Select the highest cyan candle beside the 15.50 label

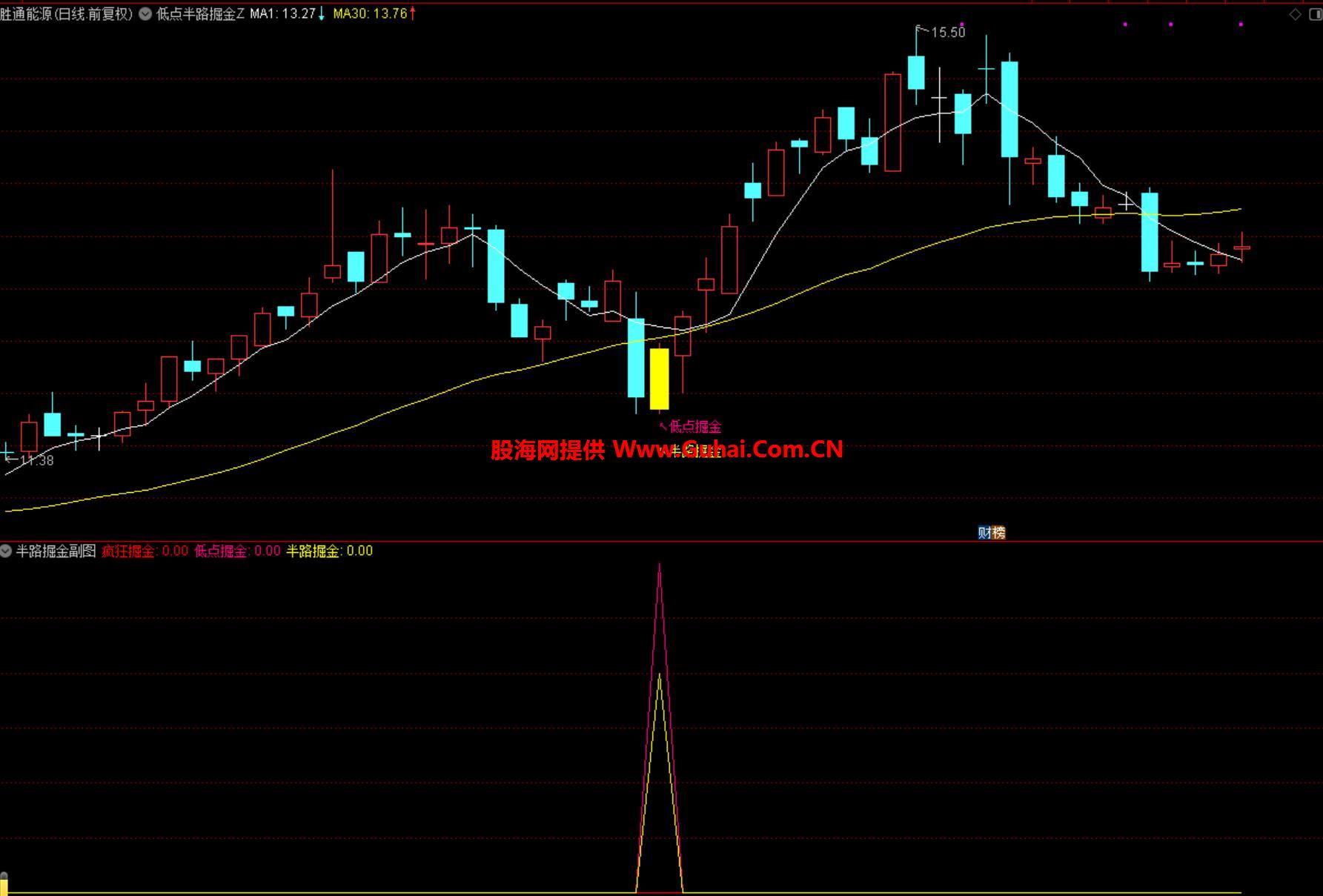pos(916,73)
